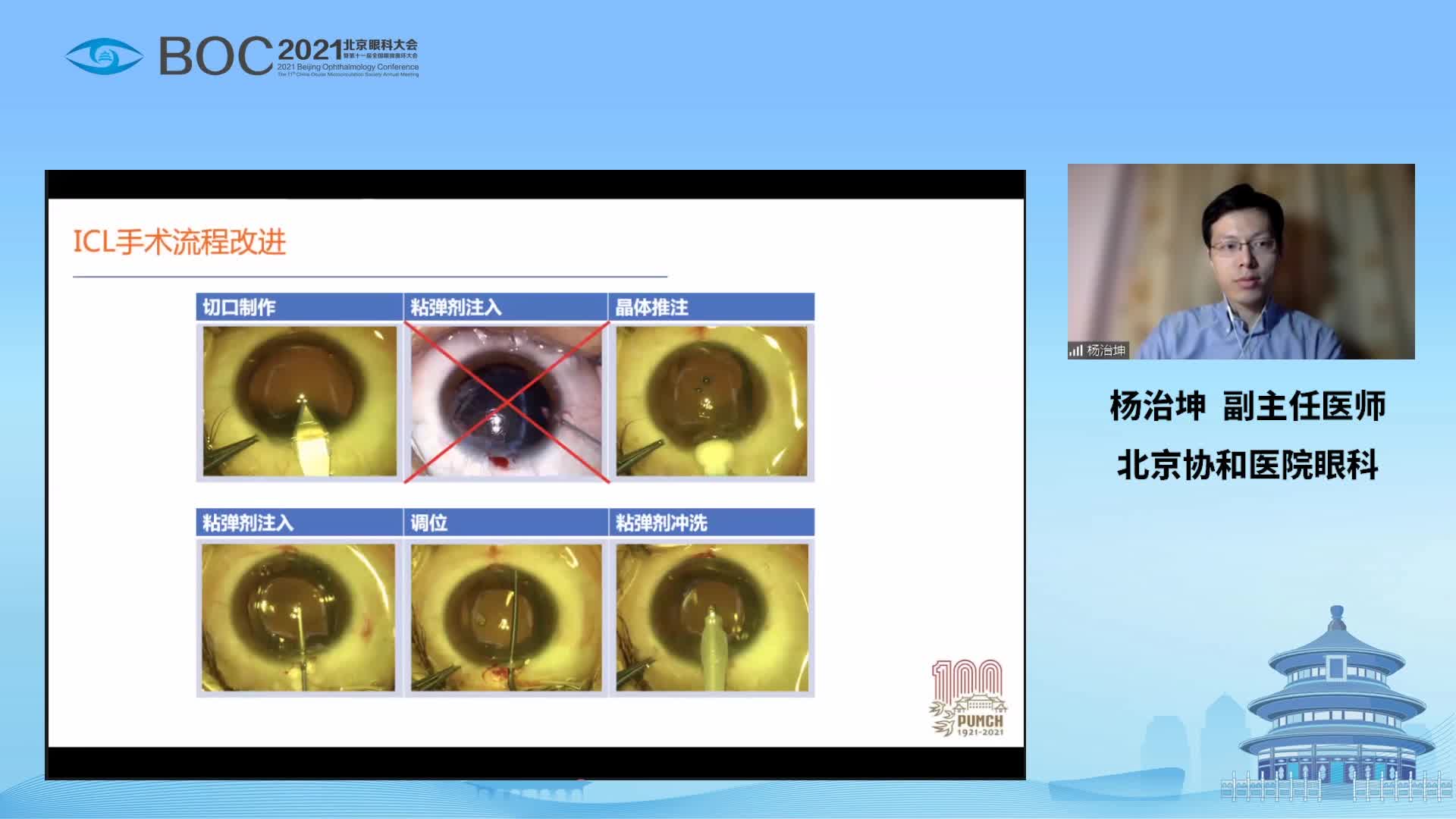This screenshot has height=819, width=1456.
Task: Click the speaker webcam video
Action: 1241,262
